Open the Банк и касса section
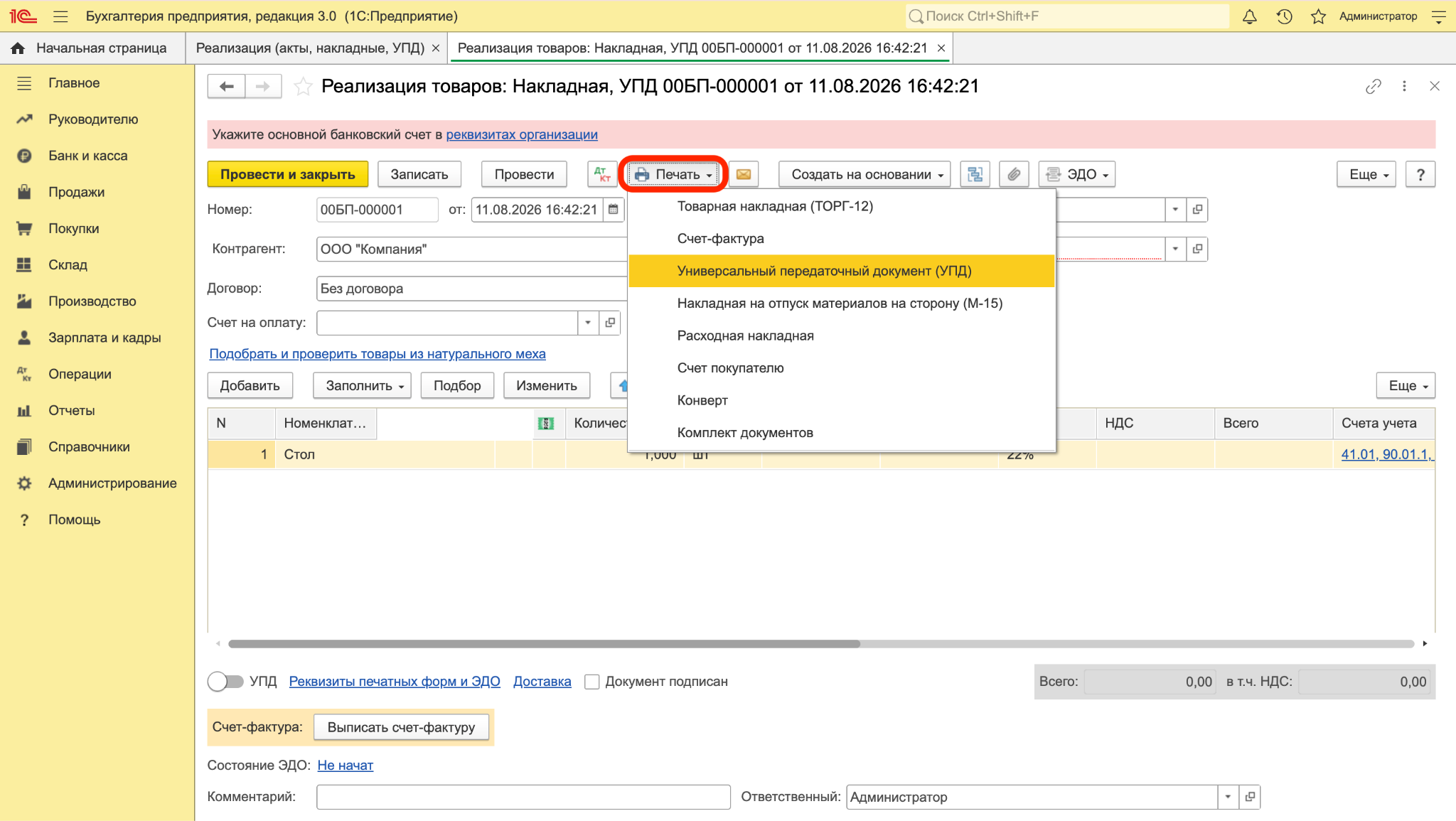The width and height of the screenshot is (1456, 821). pos(88,156)
